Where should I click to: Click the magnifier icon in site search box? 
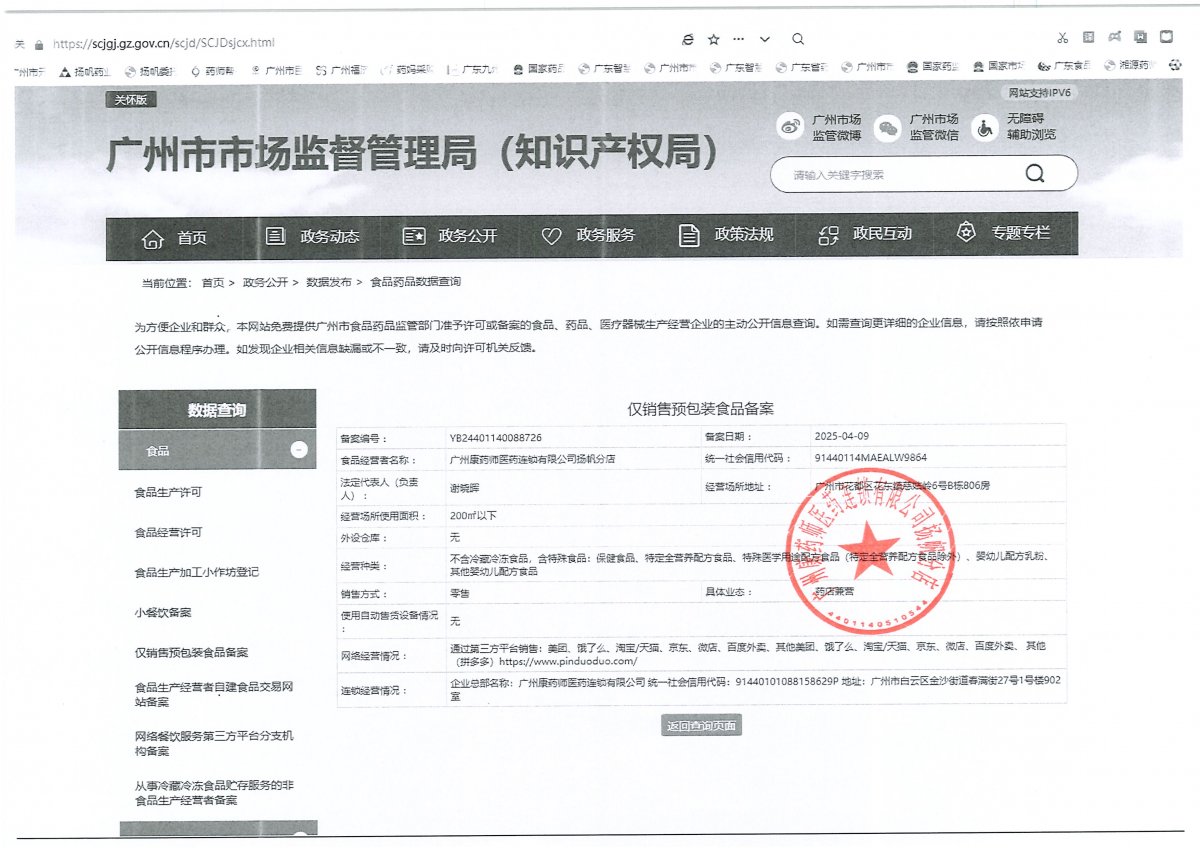(x=1035, y=174)
